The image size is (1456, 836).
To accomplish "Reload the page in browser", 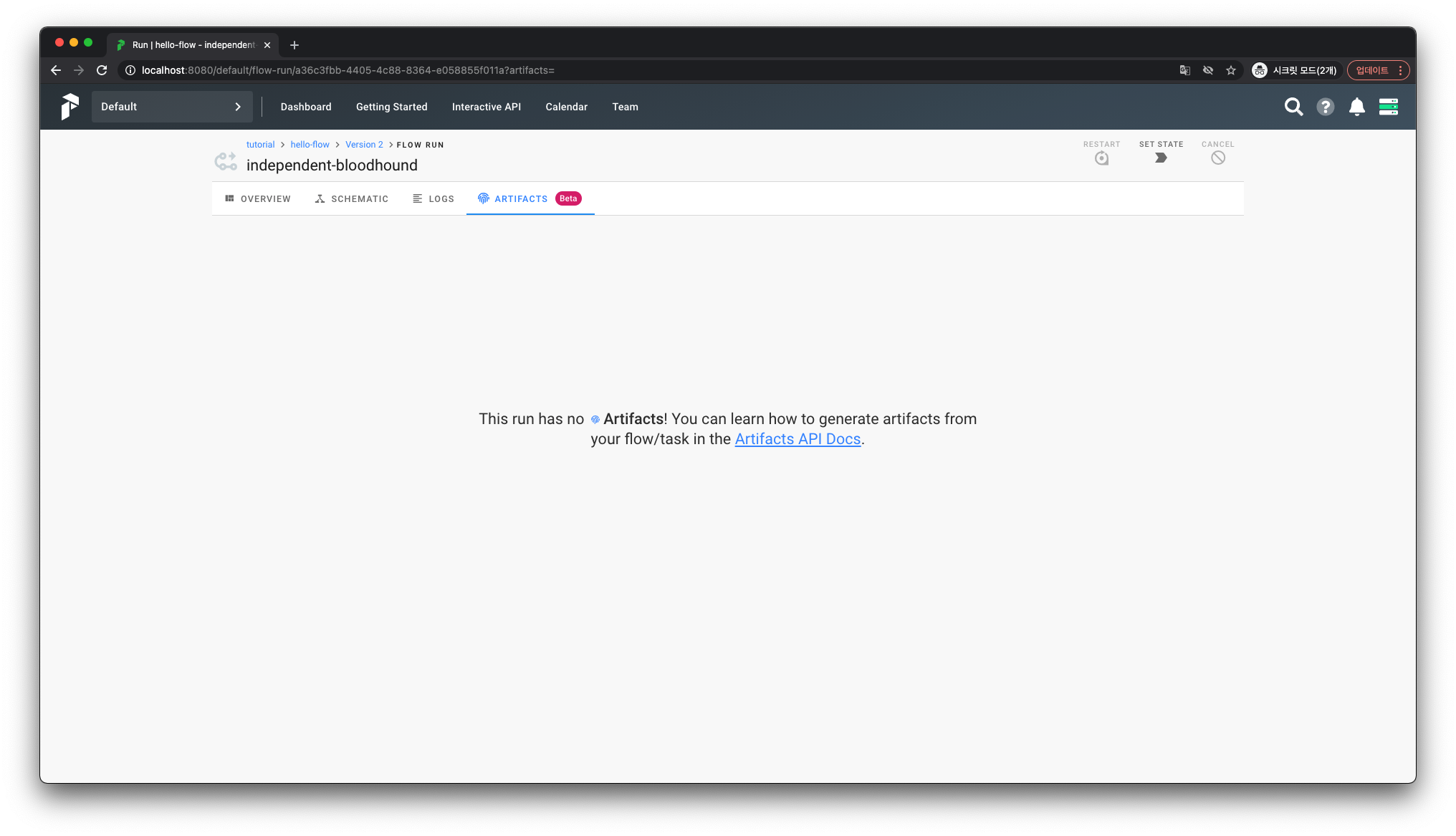I will [102, 70].
